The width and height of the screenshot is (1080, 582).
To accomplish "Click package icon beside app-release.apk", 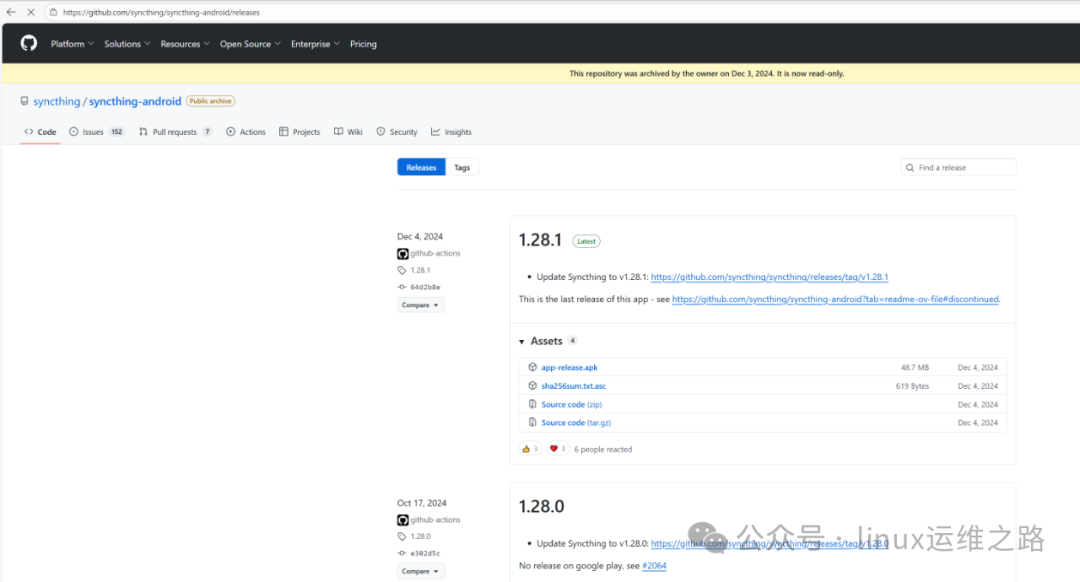I will click(x=532, y=367).
